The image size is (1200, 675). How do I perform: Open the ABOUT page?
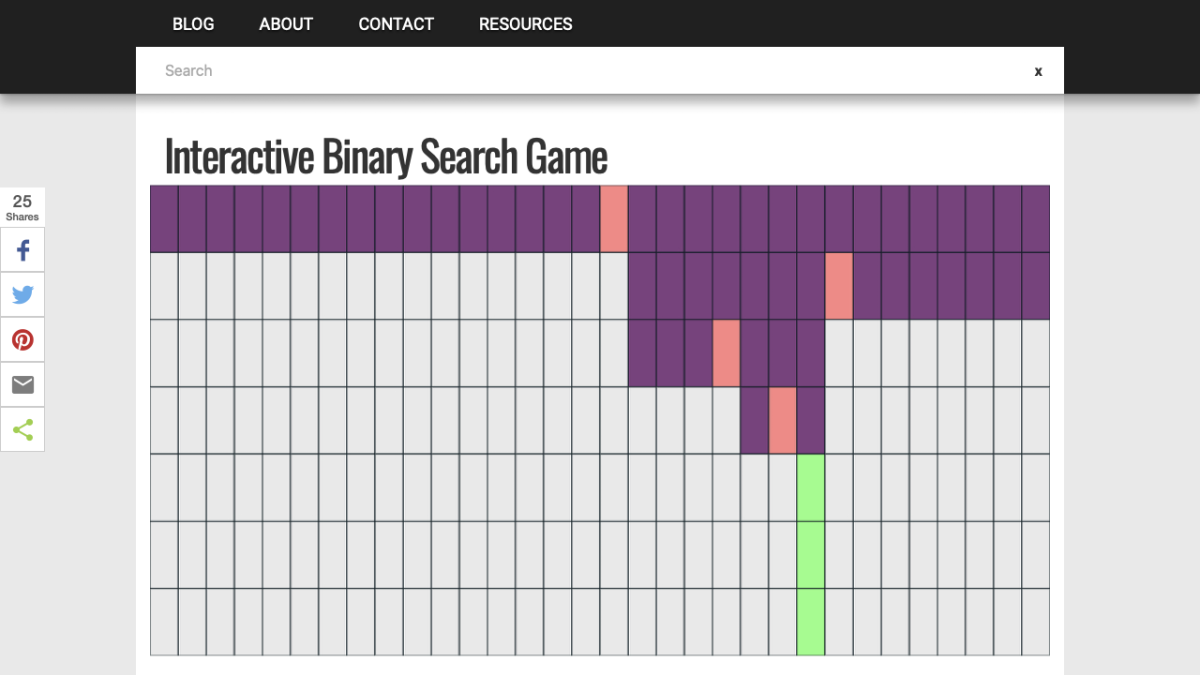[x=286, y=24]
